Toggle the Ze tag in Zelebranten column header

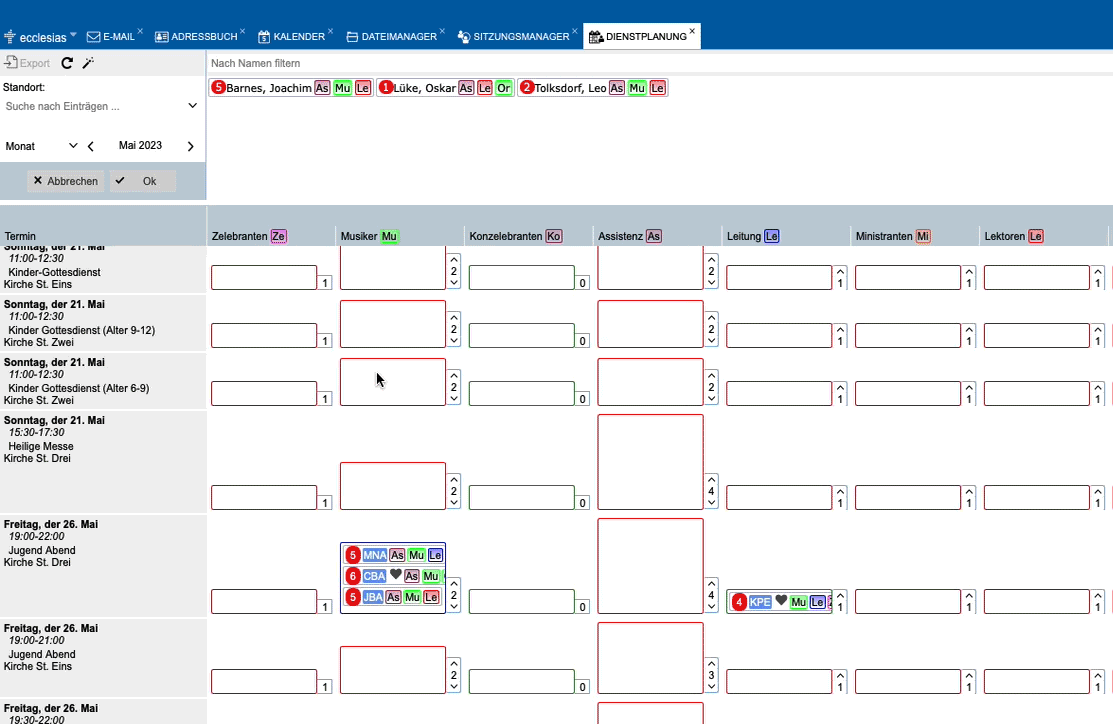(278, 236)
